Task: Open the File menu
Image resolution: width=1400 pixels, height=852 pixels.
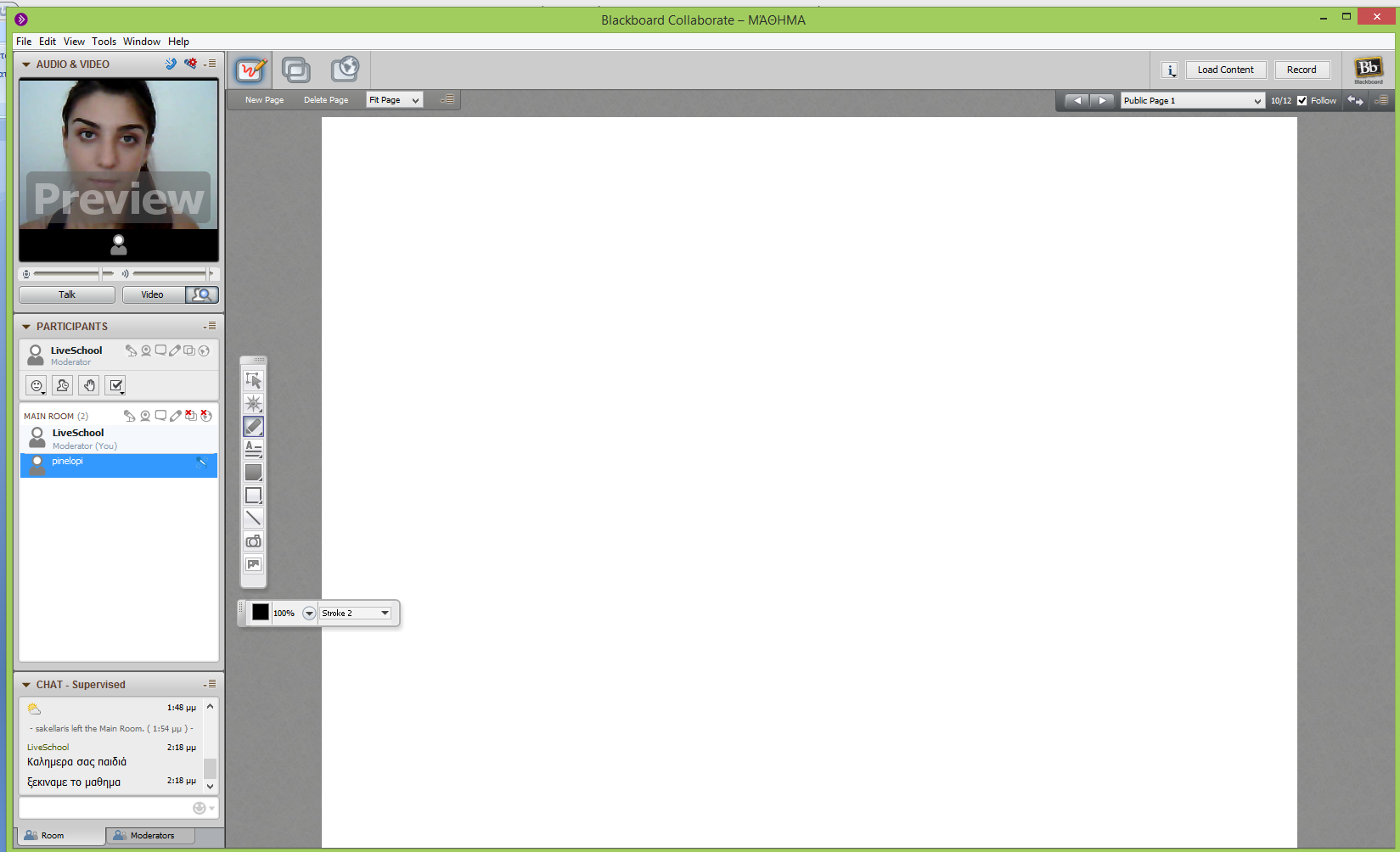Action: tap(24, 42)
